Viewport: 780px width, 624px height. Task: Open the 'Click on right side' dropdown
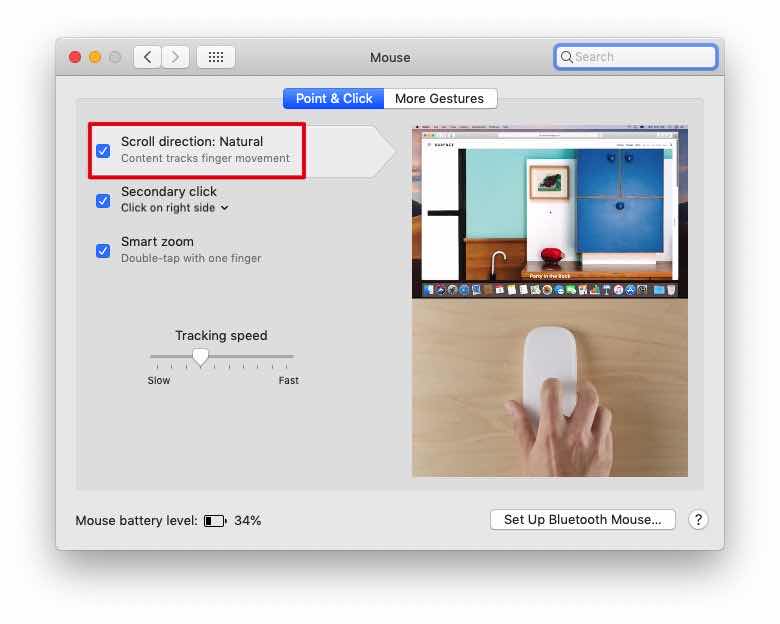(175, 208)
